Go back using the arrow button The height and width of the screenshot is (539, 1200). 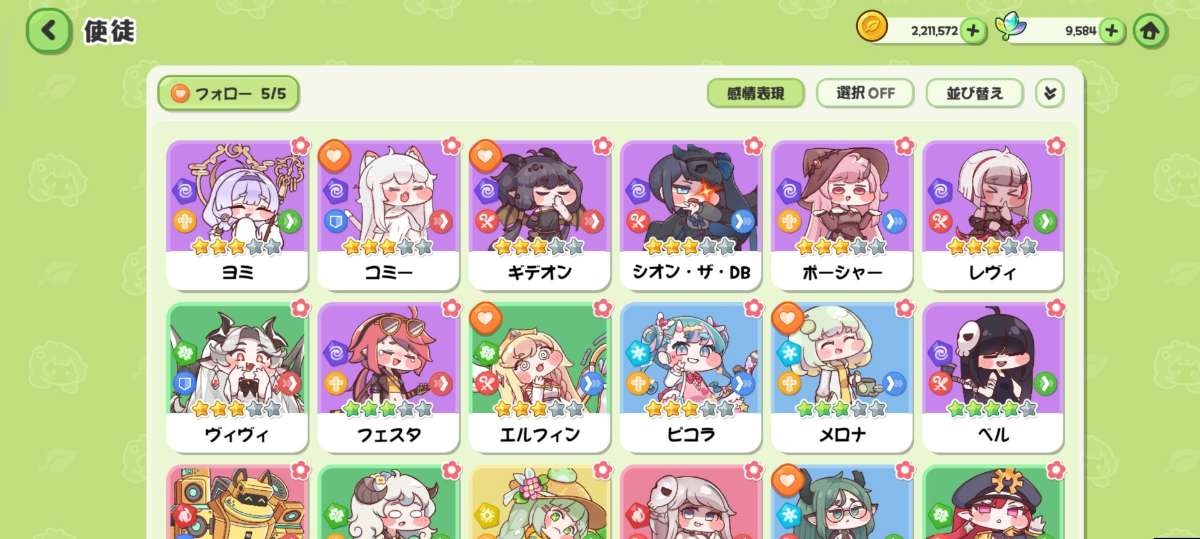coord(48,30)
